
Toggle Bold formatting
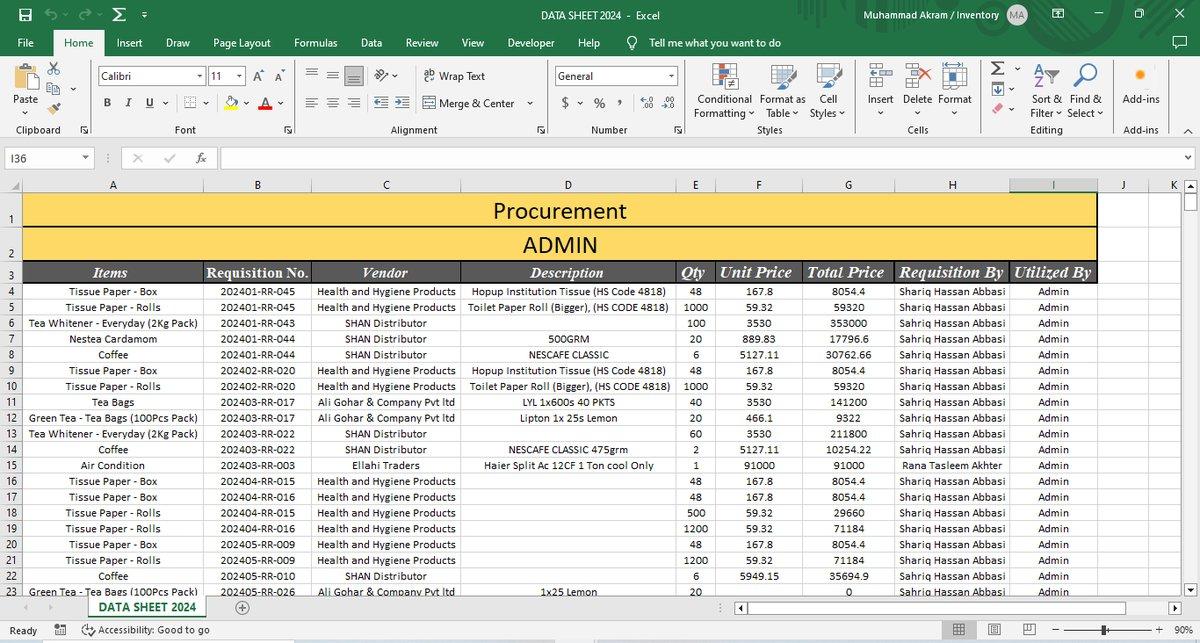tap(108, 103)
